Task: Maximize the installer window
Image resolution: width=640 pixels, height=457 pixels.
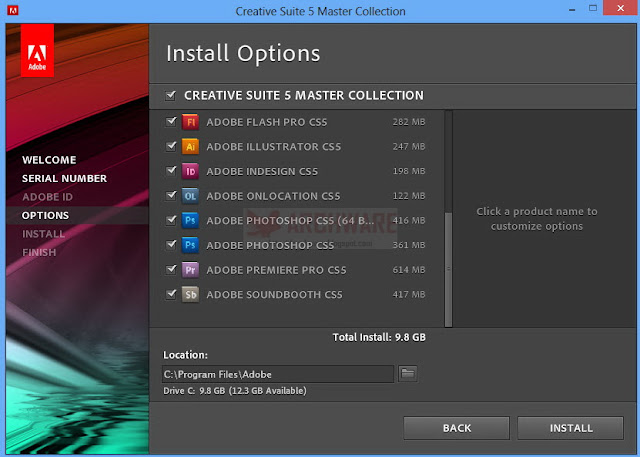Action: tap(593, 8)
